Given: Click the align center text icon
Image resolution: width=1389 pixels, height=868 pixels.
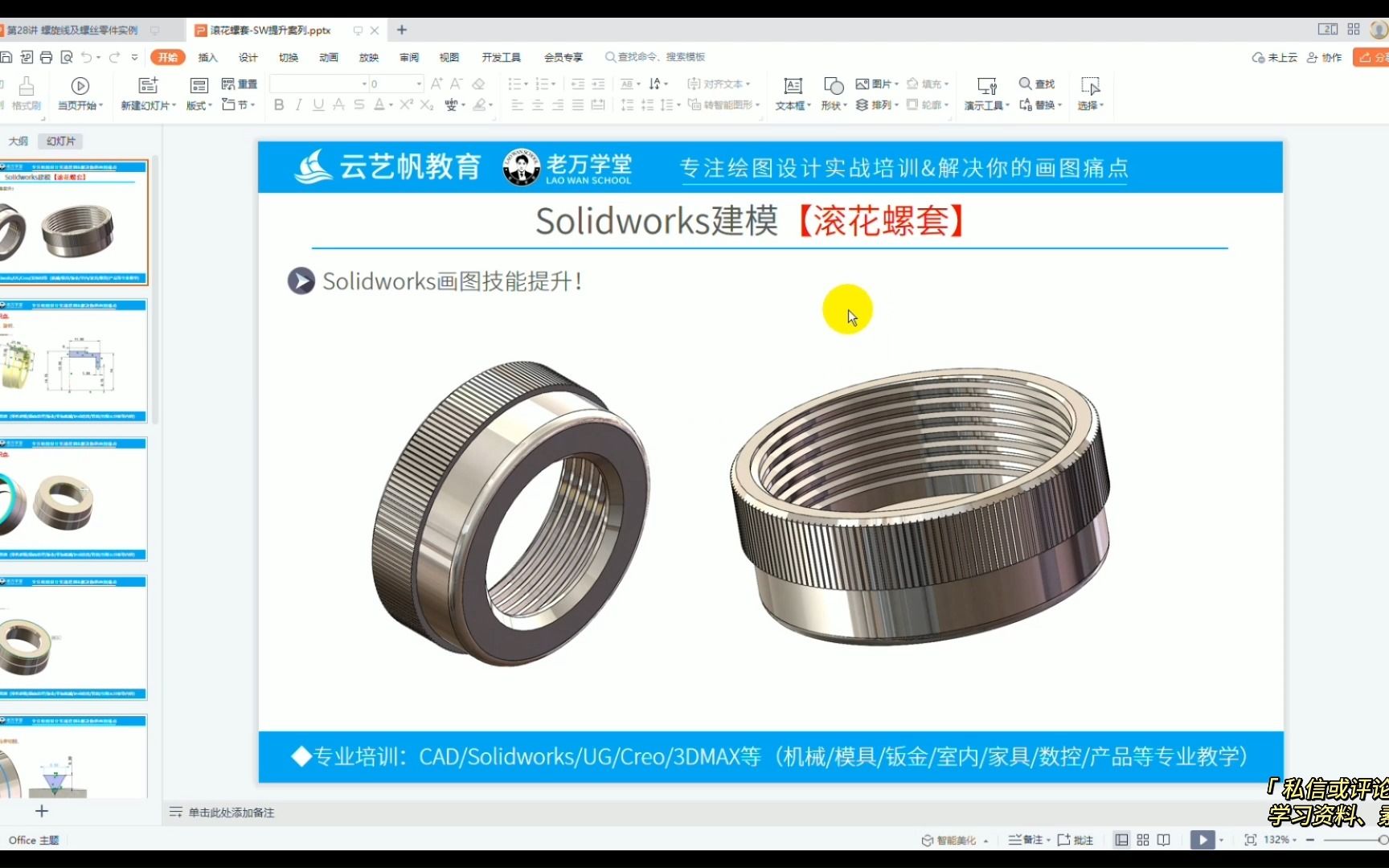Looking at the screenshot, I should pyautogui.click(x=537, y=105).
